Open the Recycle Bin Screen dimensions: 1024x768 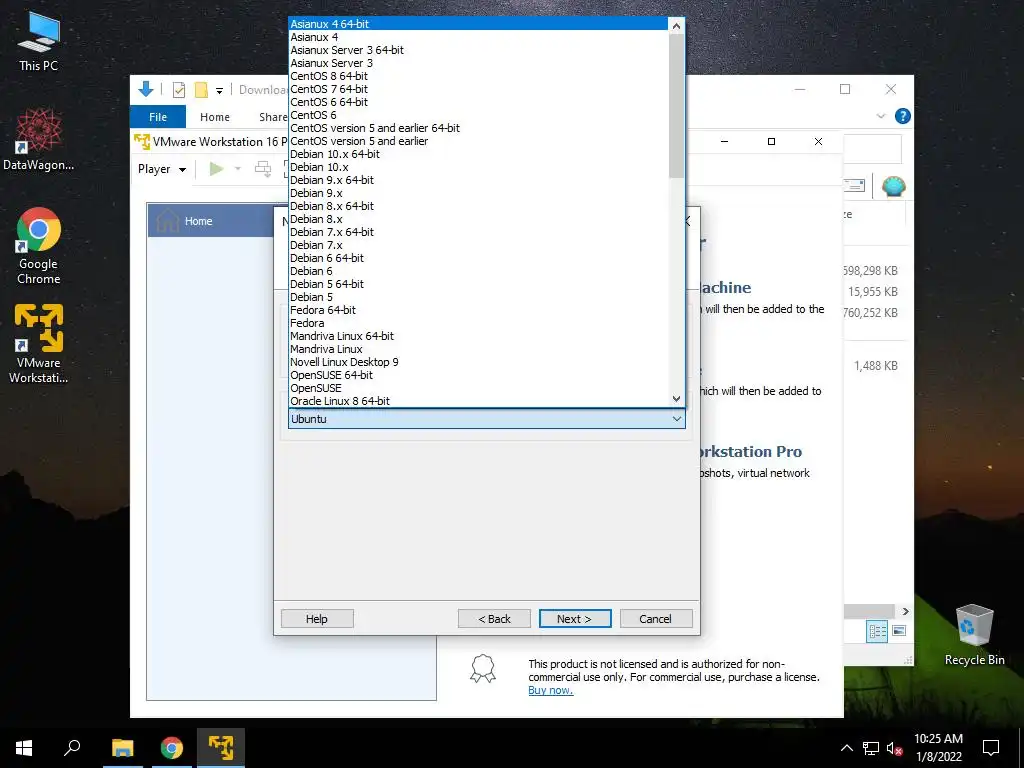974,634
